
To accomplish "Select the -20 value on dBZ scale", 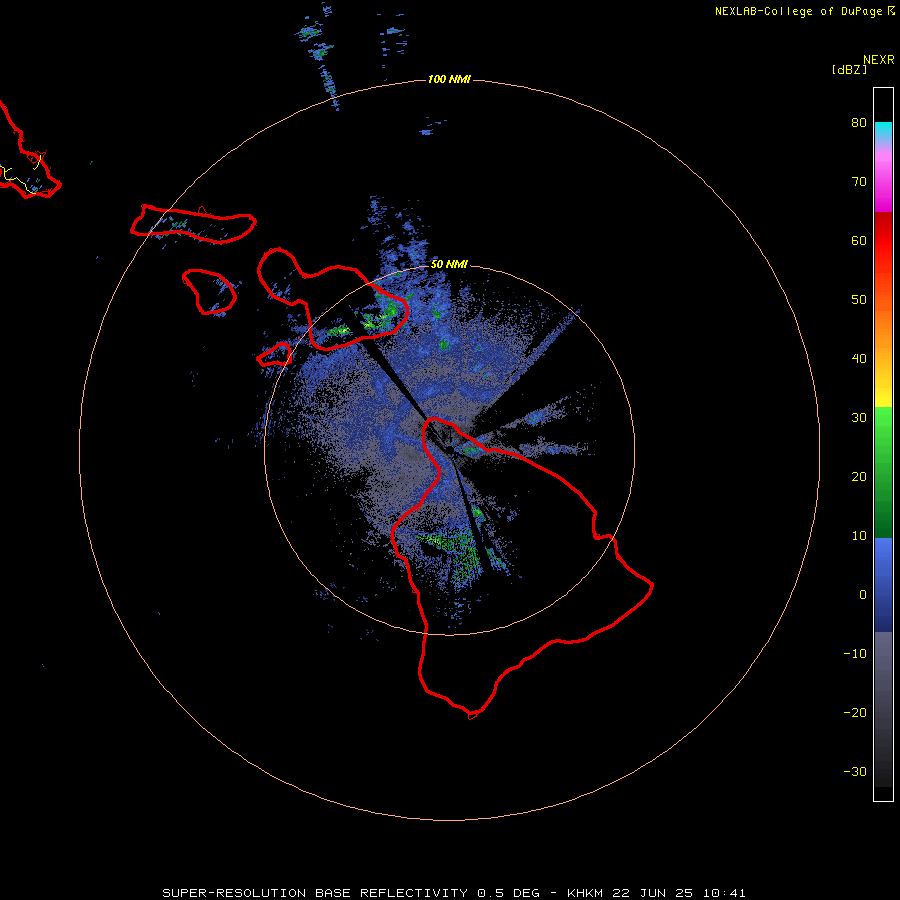I will point(855,713).
